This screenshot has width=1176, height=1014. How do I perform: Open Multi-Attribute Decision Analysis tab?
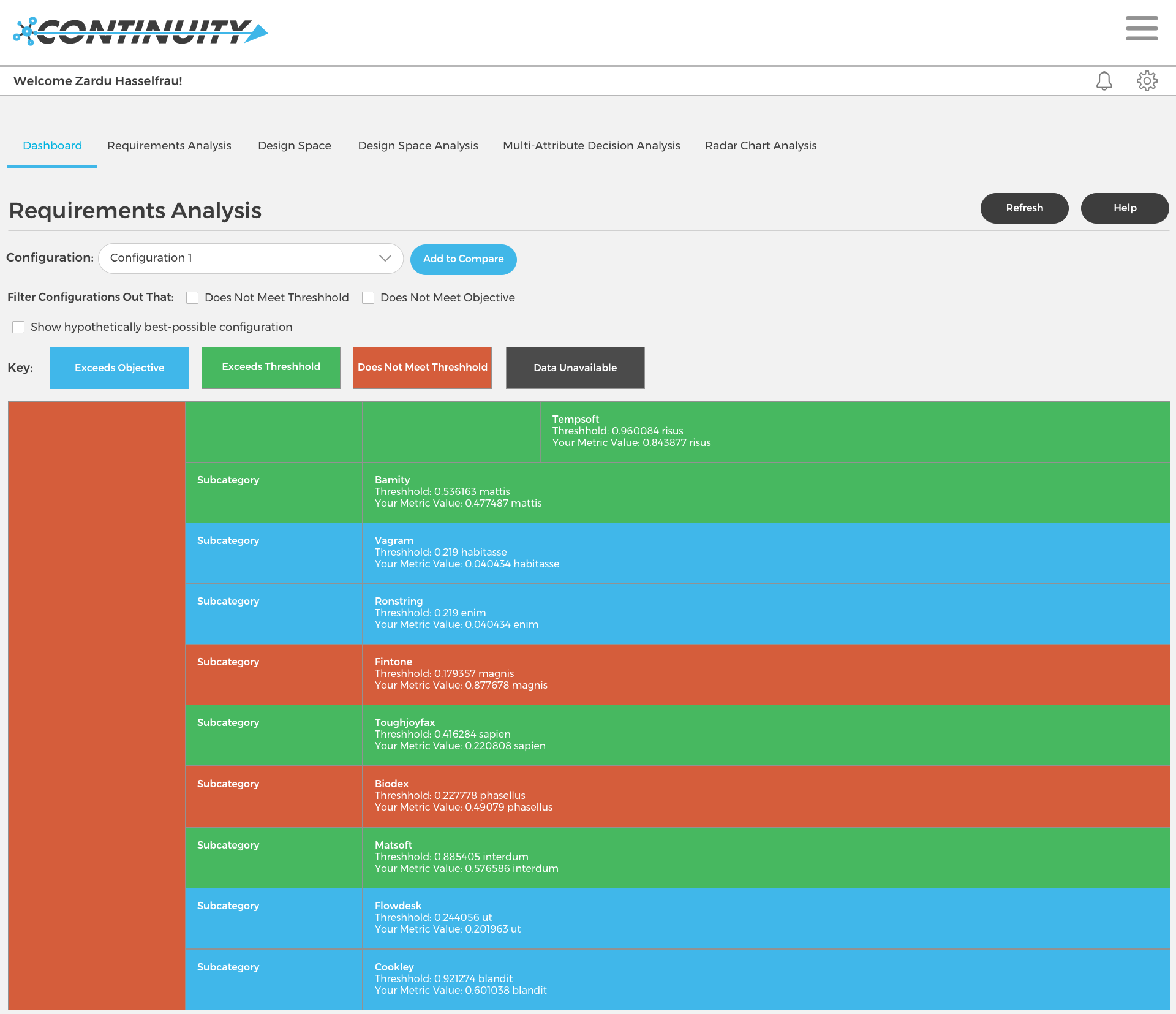pos(591,146)
